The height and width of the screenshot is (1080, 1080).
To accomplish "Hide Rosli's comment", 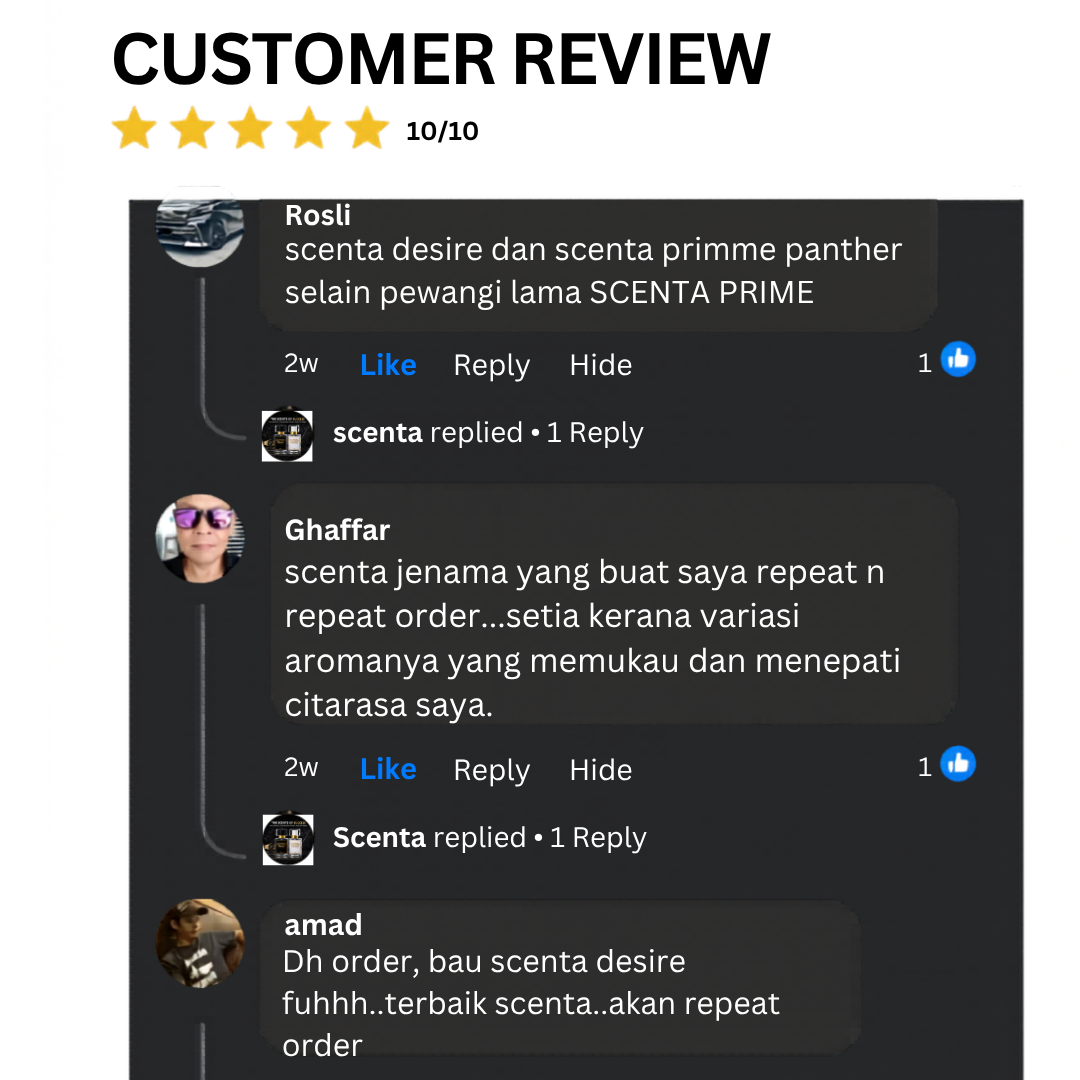I will tap(600, 365).
